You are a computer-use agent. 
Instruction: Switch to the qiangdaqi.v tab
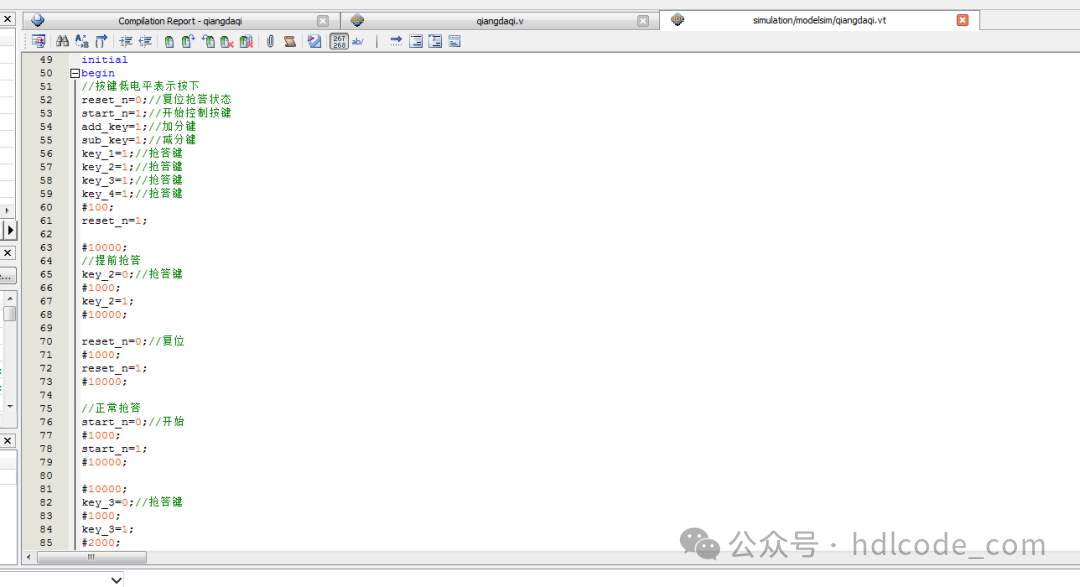click(x=500, y=21)
